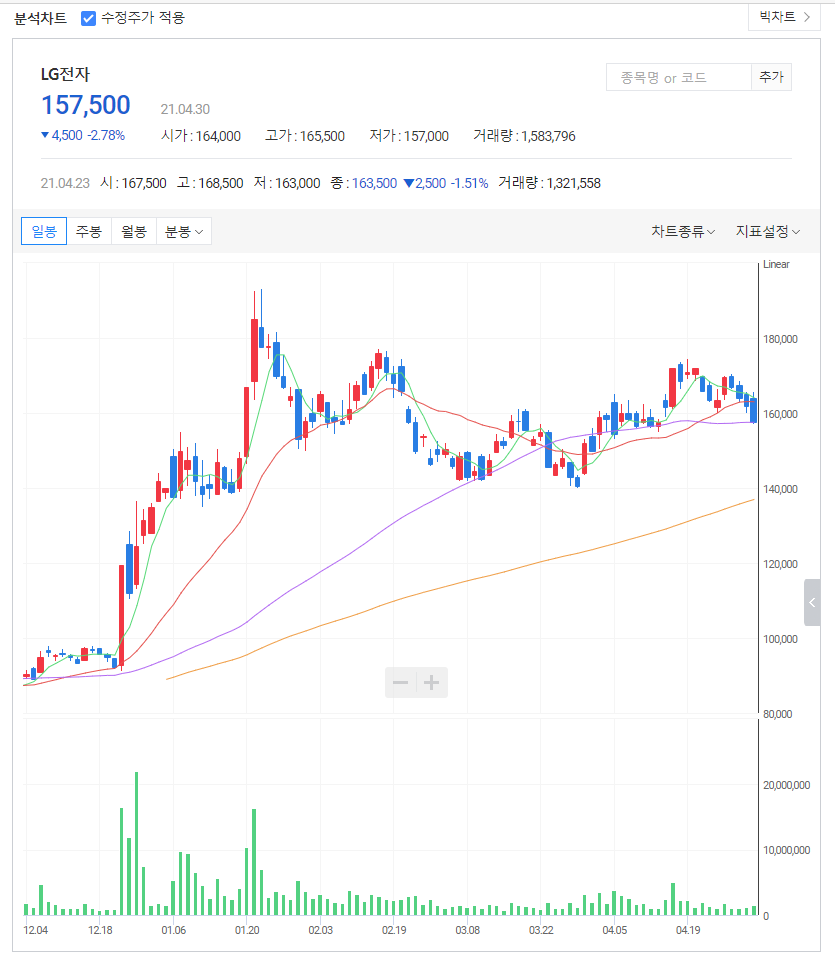Click the 120,000 price axis label

tap(780, 564)
